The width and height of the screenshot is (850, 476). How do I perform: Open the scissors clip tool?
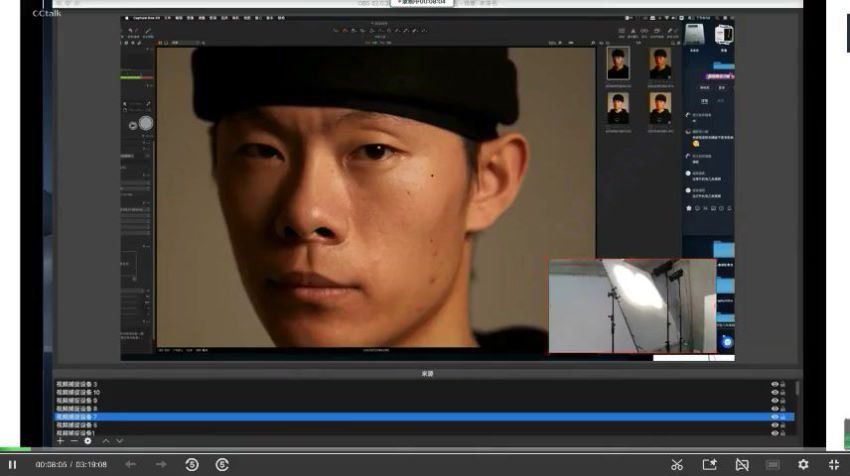coord(677,465)
